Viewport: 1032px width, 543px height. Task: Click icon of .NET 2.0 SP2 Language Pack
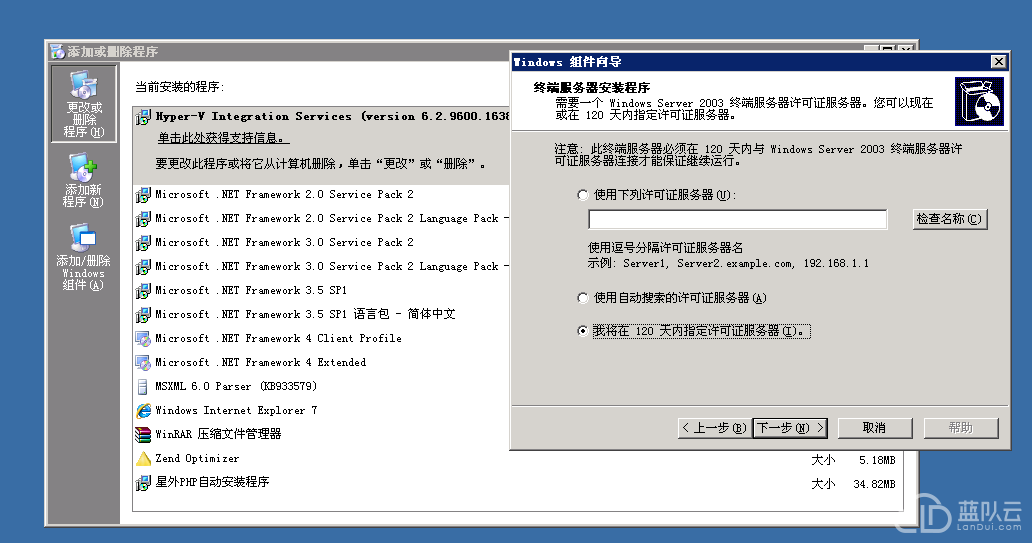(143, 219)
